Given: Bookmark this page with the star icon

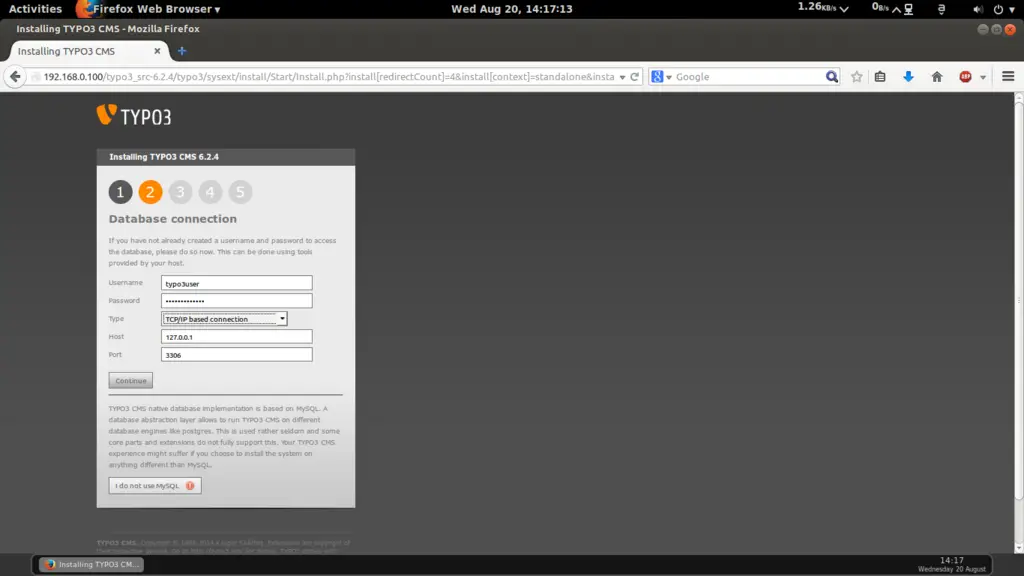Looking at the screenshot, I should tap(856, 76).
